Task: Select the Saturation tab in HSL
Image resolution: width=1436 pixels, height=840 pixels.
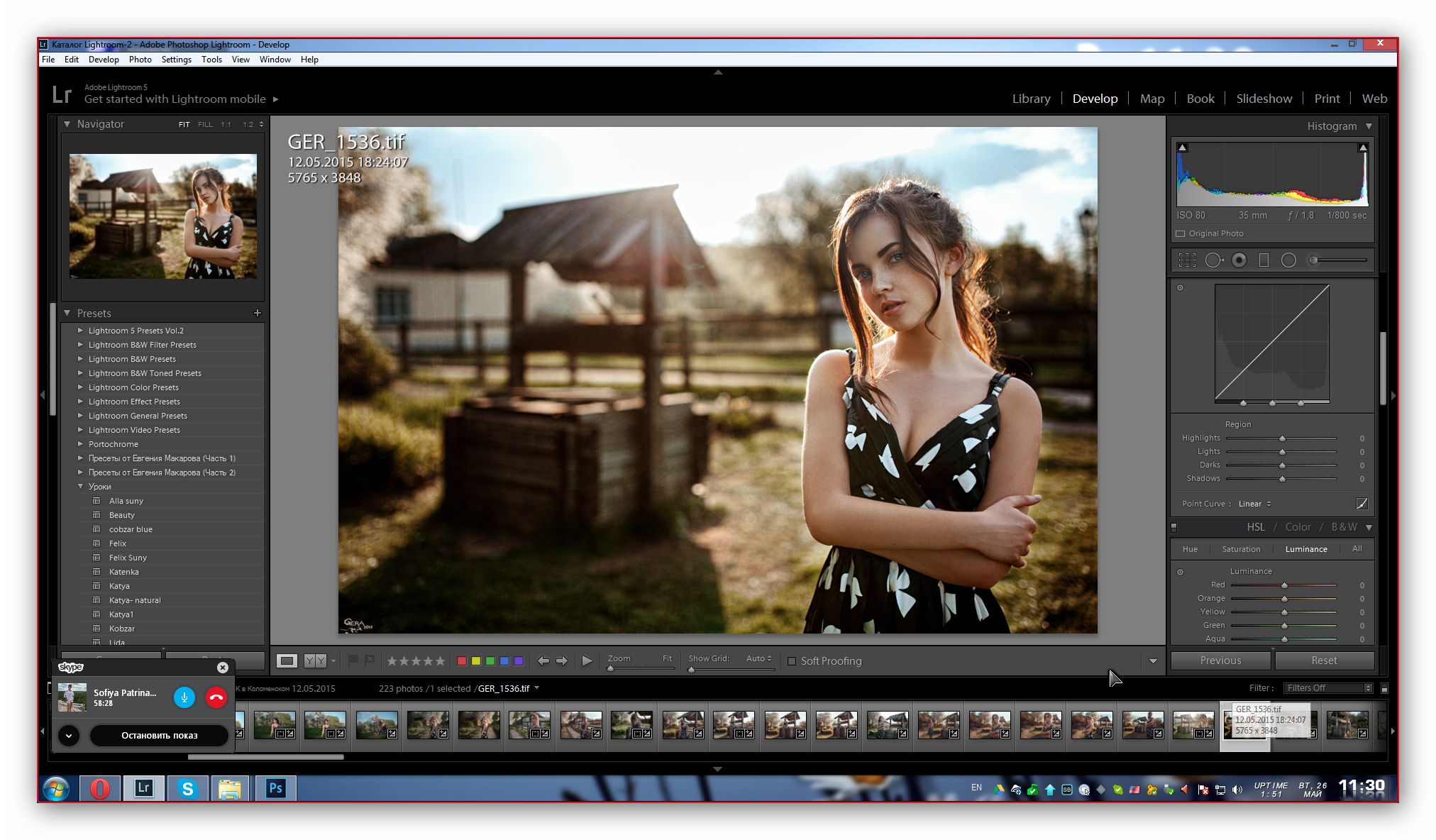Action: (1241, 549)
